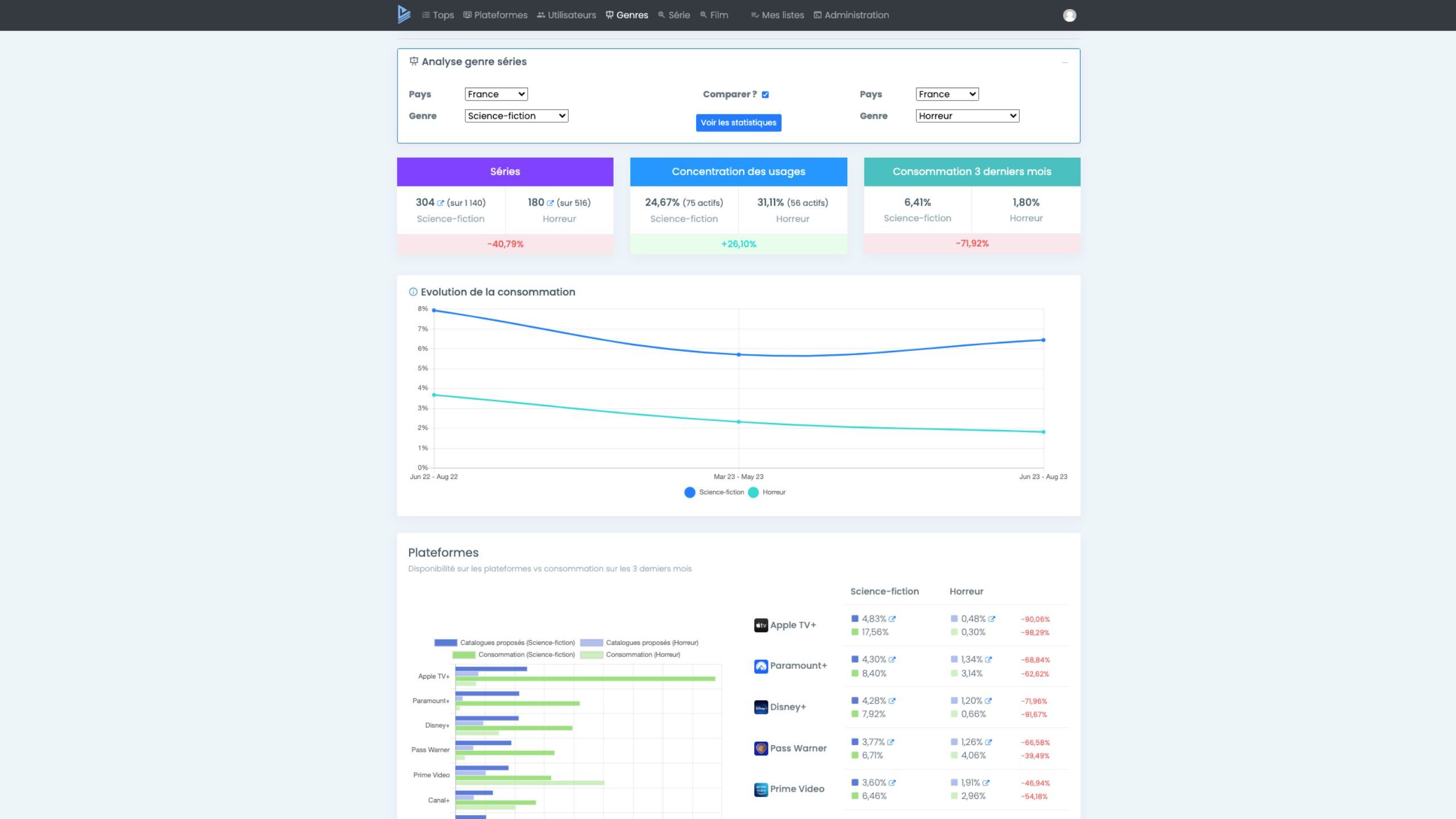1456x819 pixels.
Task: Open Science-fiction series count external link icon
Action: pyautogui.click(x=440, y=203)
